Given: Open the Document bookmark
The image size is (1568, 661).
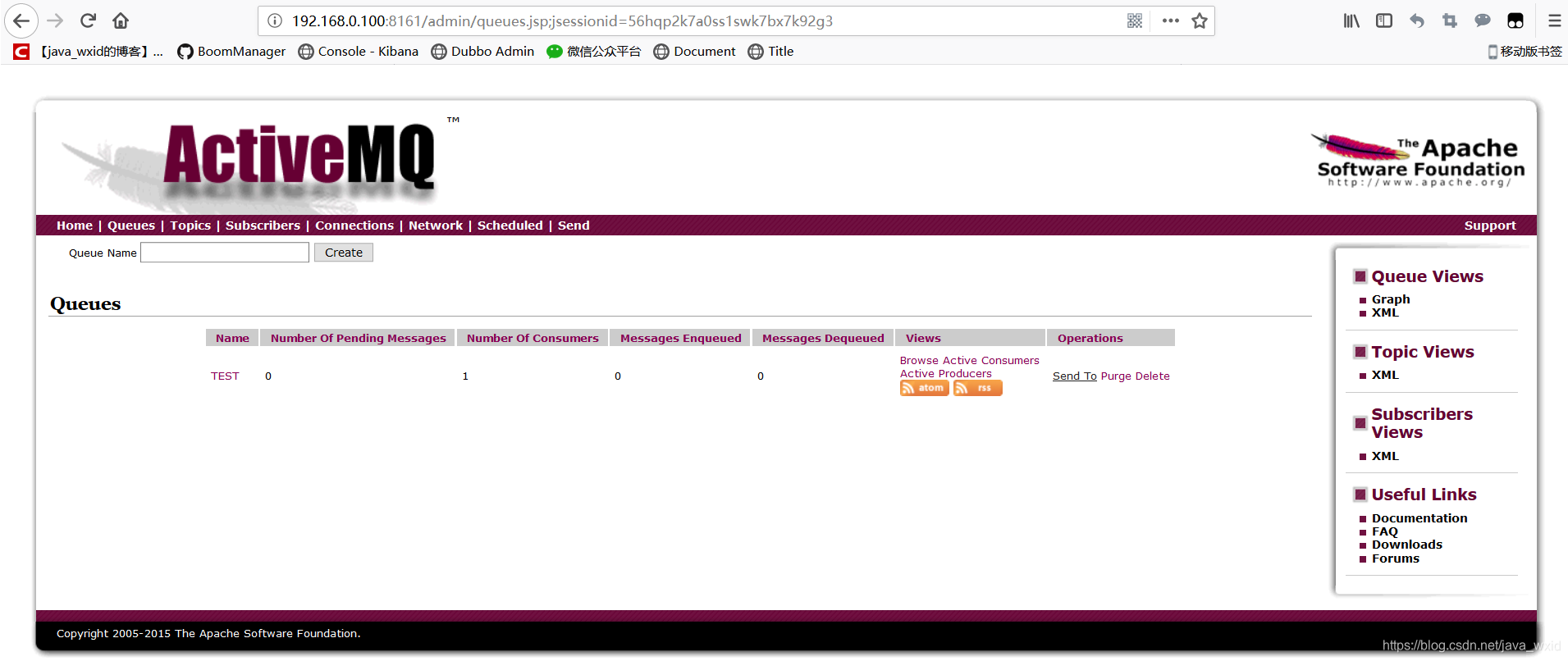Looking at the screenshot, I should (695, 52).
